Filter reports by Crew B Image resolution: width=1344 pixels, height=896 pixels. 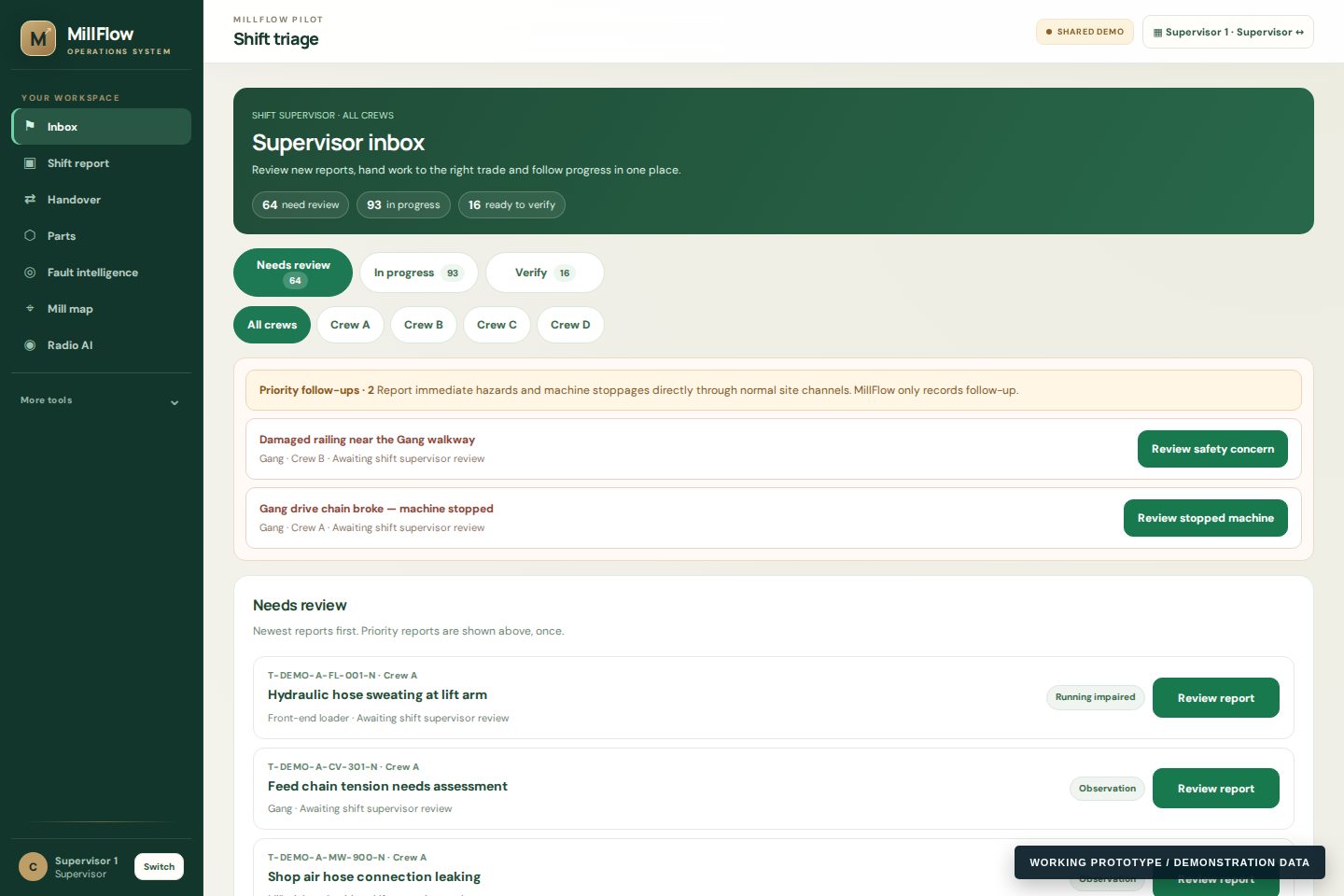point(424,325)
